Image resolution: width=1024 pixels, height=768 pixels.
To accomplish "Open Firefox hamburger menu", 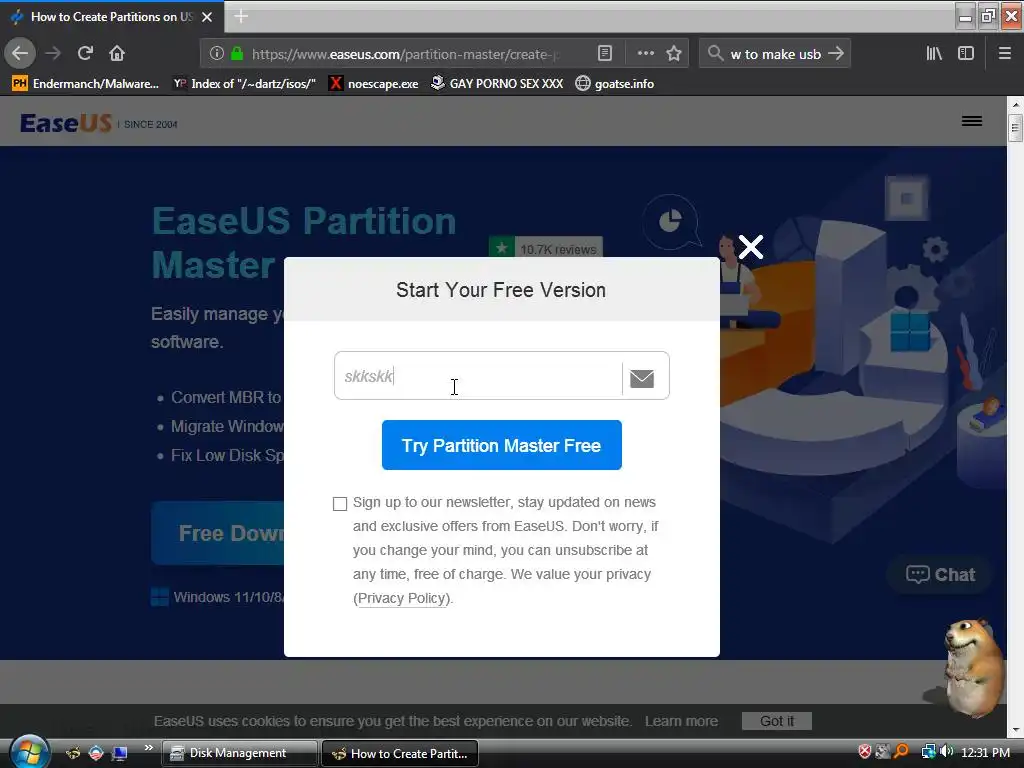I will click(x=1005, y=54).
